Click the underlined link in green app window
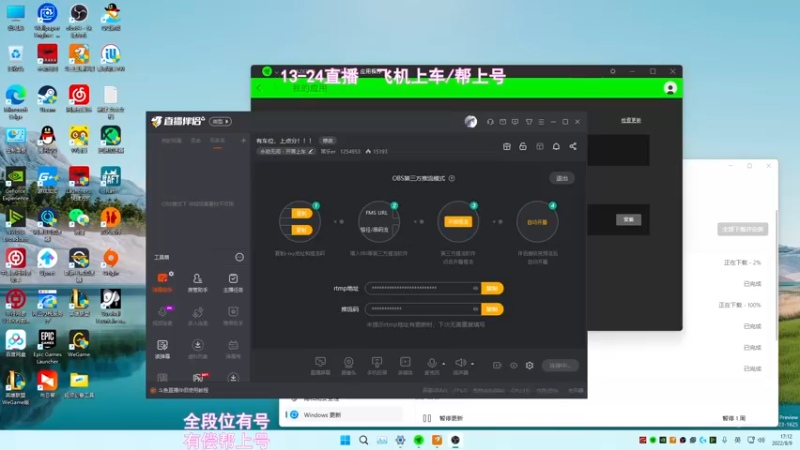 [x=631, y=120]
